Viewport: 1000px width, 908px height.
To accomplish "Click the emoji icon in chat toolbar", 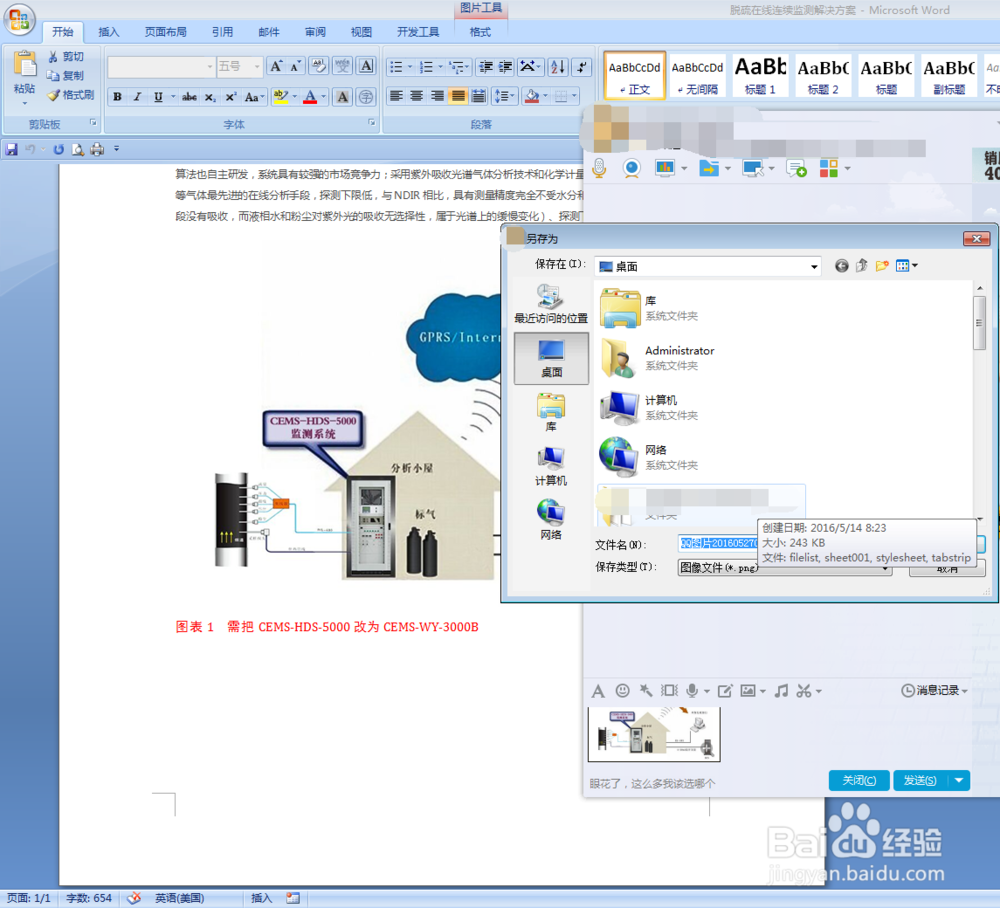I will pyautogui.click(x=622, y=691).
